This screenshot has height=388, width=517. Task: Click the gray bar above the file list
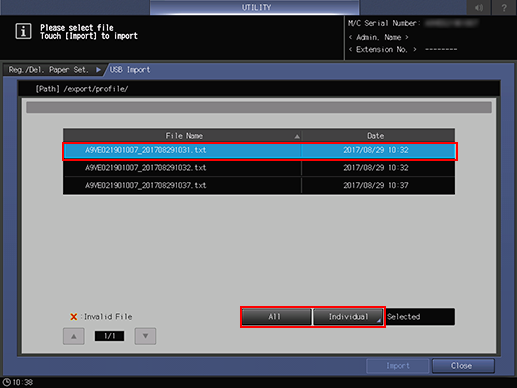click(259, 108)
